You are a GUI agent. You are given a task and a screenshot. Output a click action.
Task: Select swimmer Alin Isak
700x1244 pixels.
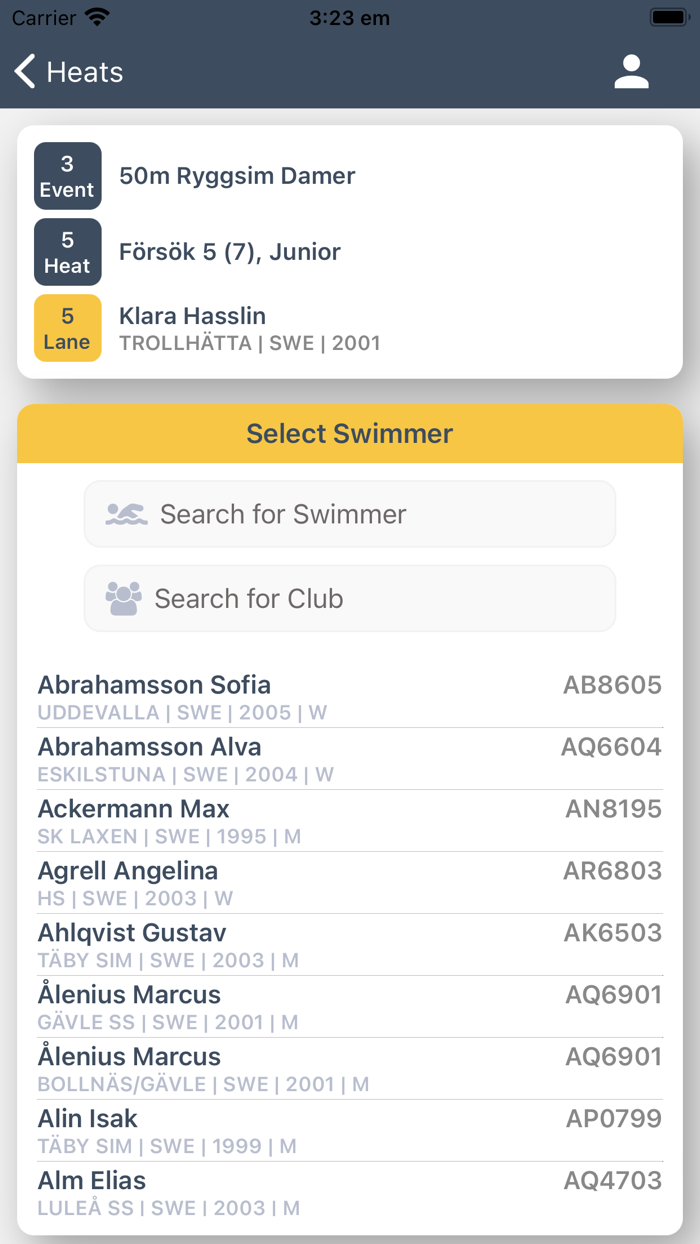(x=350, y=1131)
